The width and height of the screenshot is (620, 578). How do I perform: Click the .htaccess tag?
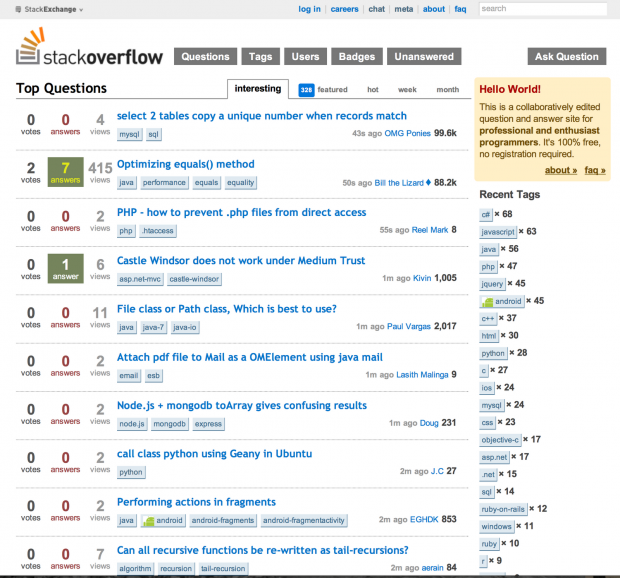(158, 231)
